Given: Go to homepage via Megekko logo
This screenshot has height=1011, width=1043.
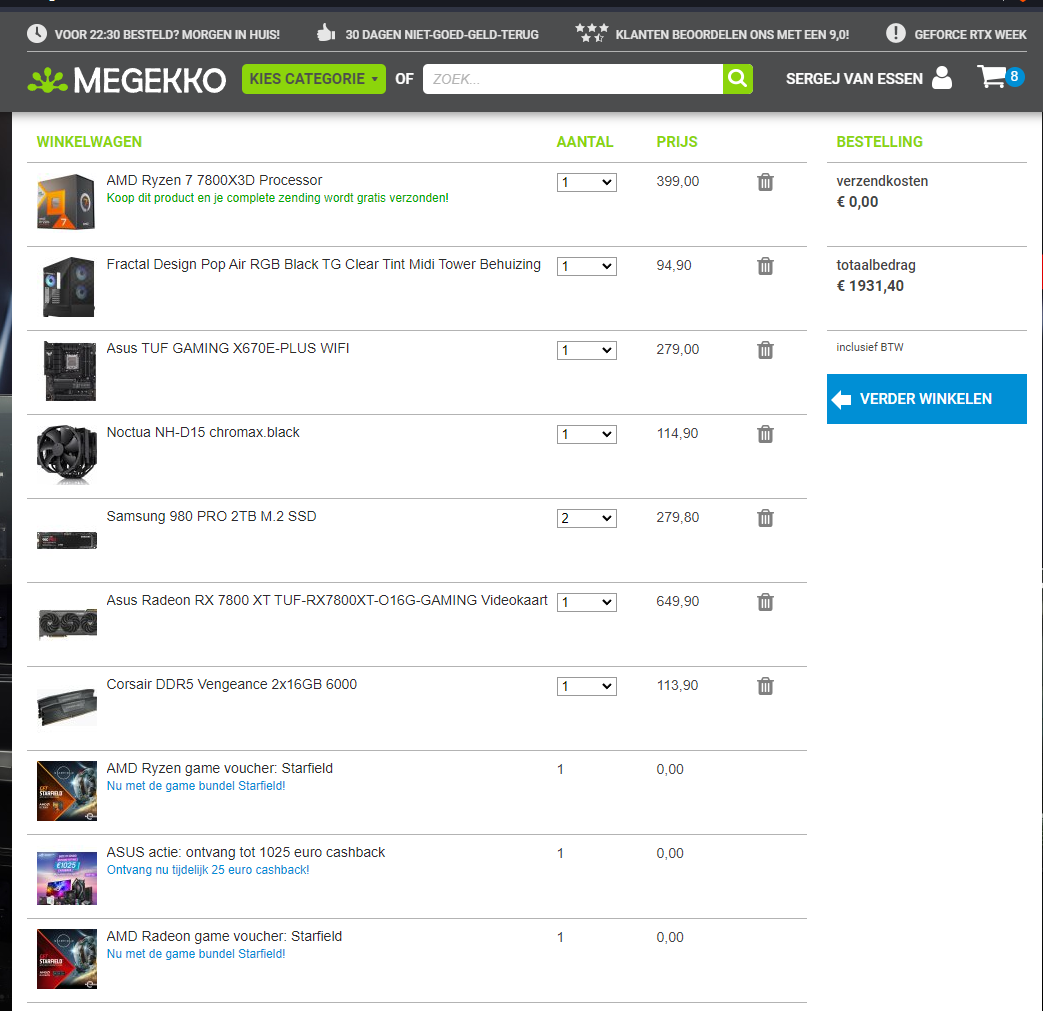Looking at the screenshot, I should tap(127, 80).
